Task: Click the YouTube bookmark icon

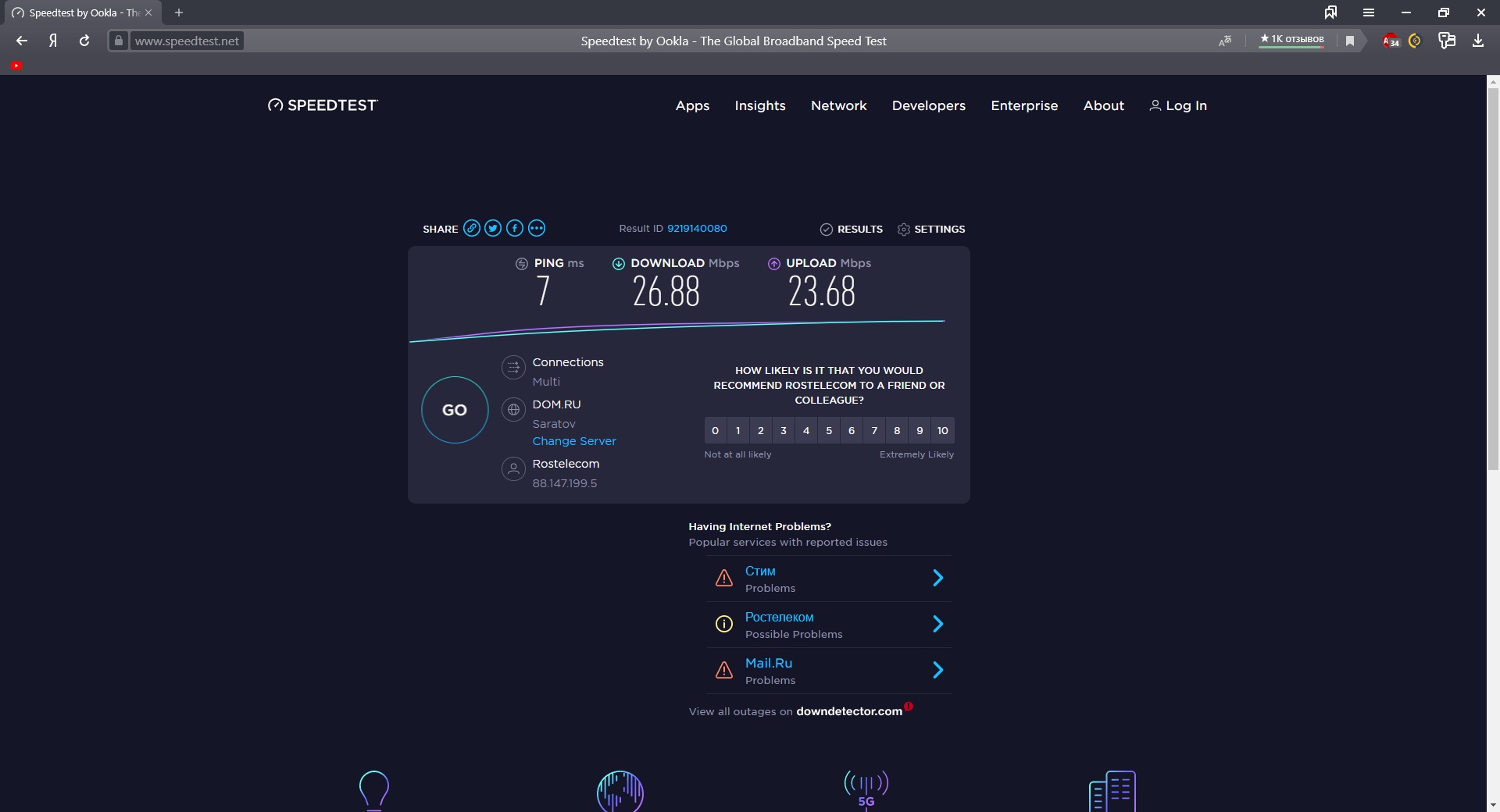Action: coord(16,66)
